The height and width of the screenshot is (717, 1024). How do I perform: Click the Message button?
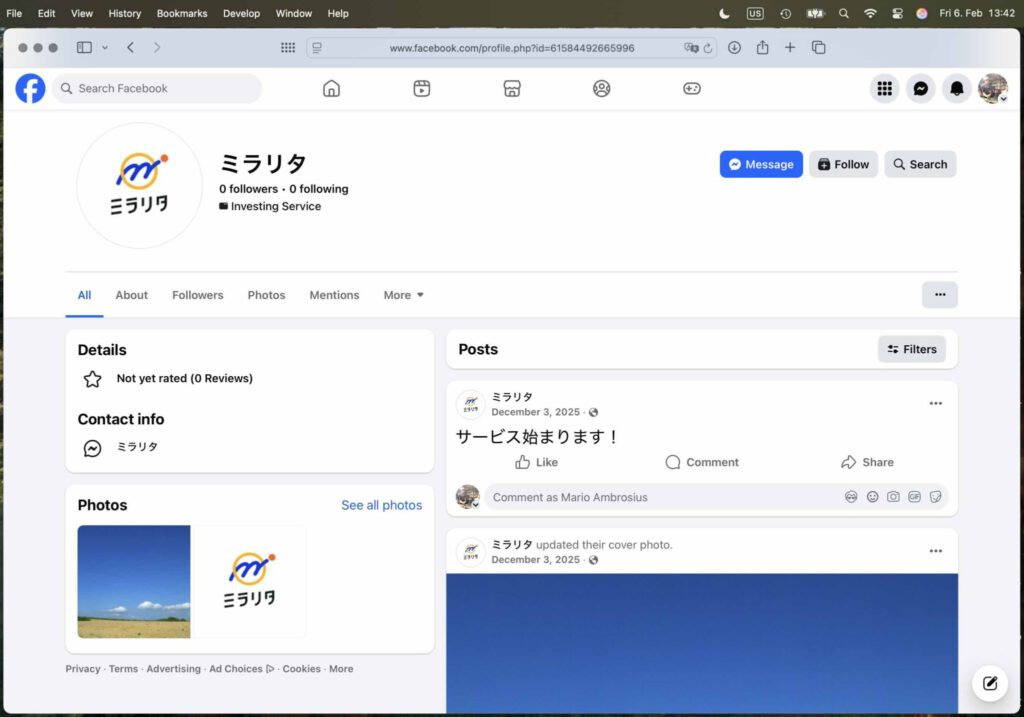pyautogui.click(x=761, y=165)
